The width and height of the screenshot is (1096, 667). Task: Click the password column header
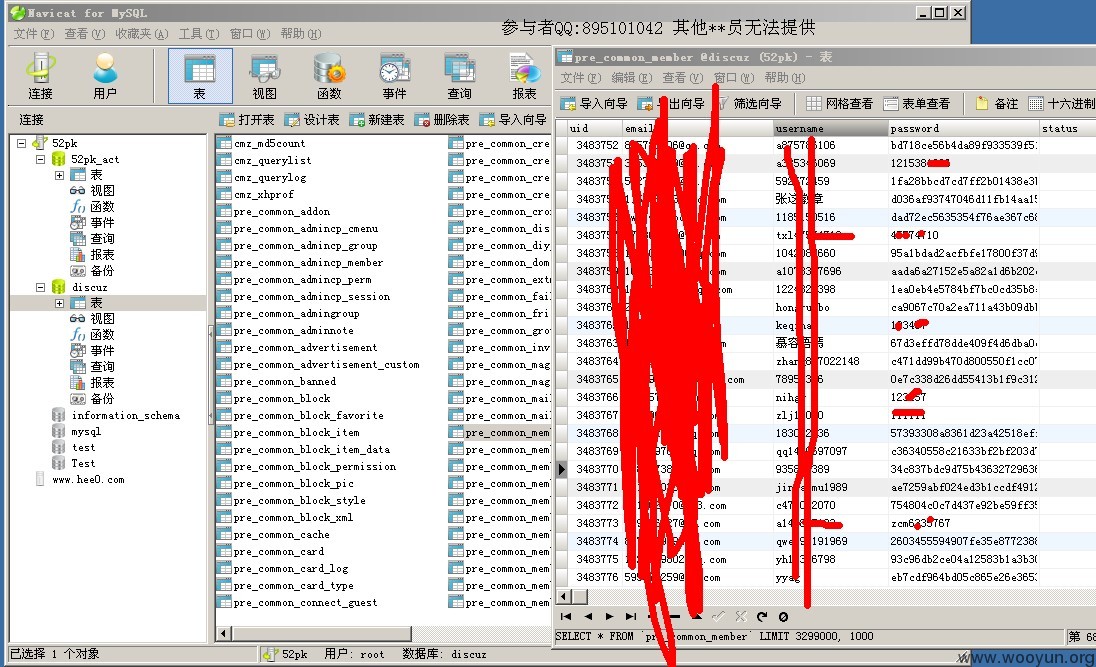click(x=963, y=128)
